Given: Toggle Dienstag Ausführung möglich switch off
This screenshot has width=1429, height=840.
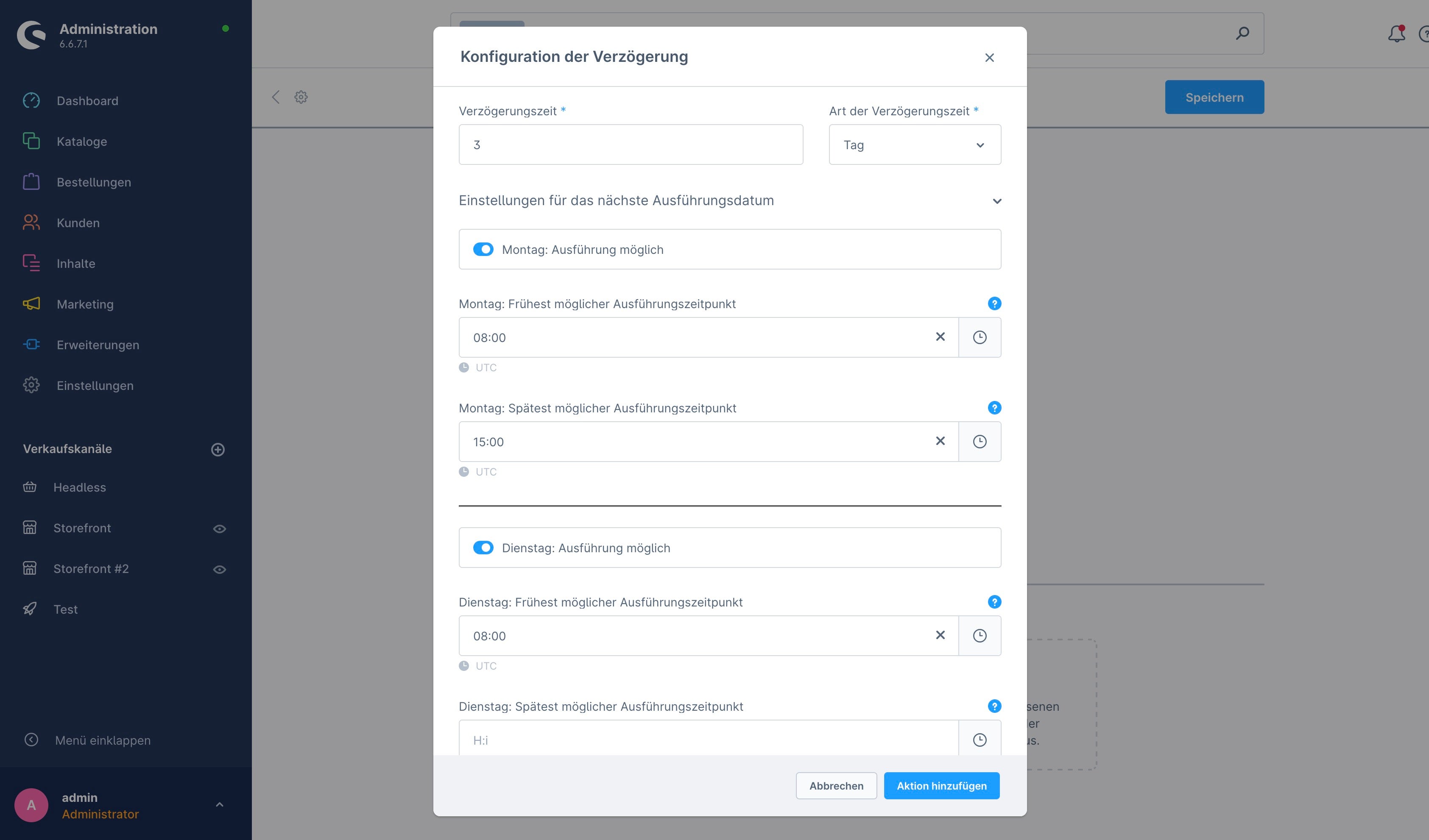Looking at the screenshot, I should [483, 547].
